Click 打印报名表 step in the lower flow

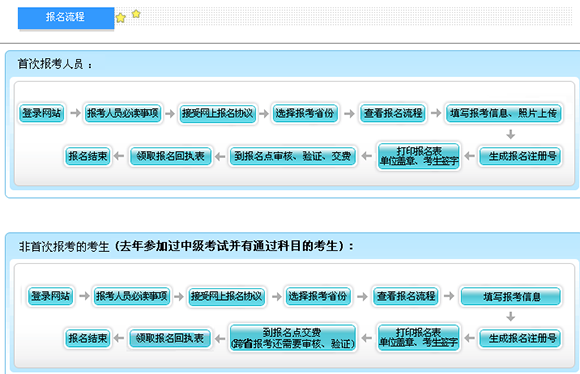tap(419, 338)
